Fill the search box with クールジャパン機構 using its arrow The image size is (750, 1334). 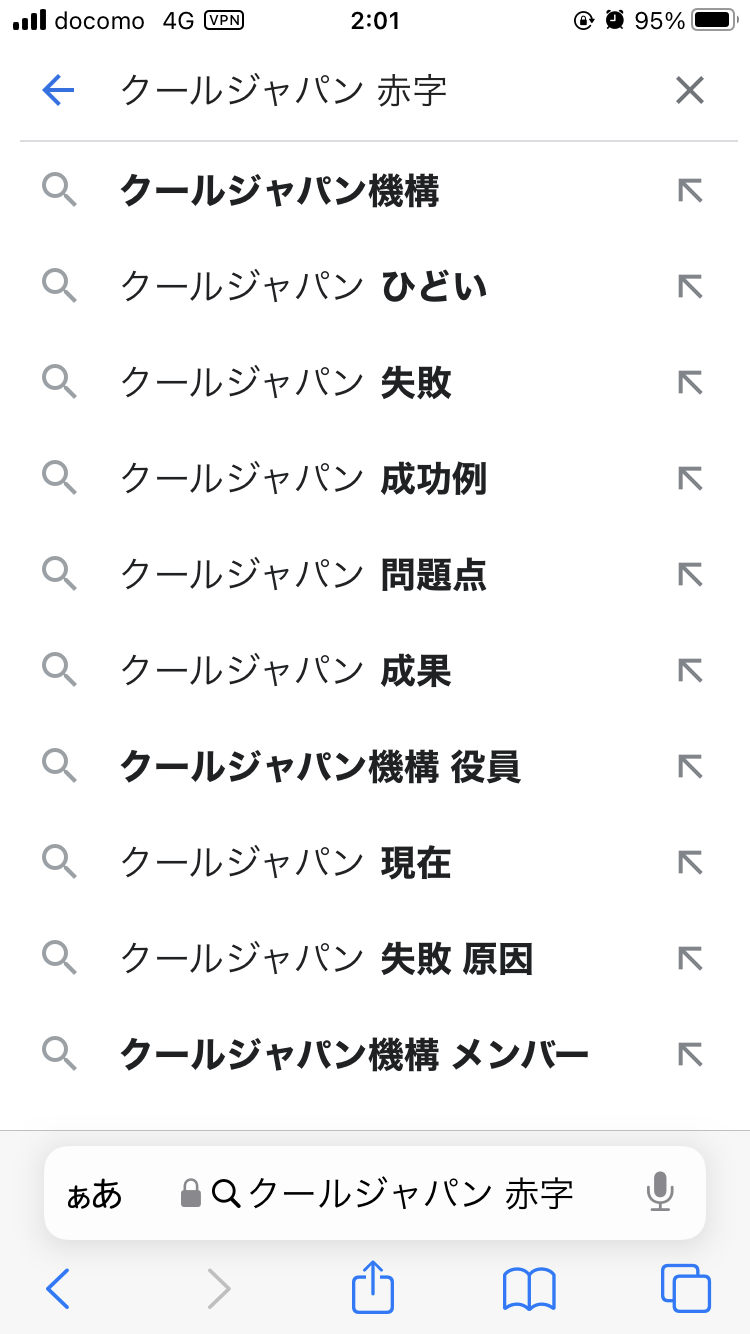tap(690, 190)
